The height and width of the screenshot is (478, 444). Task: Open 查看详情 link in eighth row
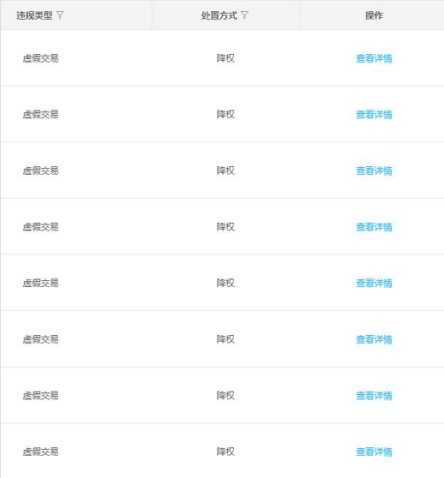click(374, 452)
